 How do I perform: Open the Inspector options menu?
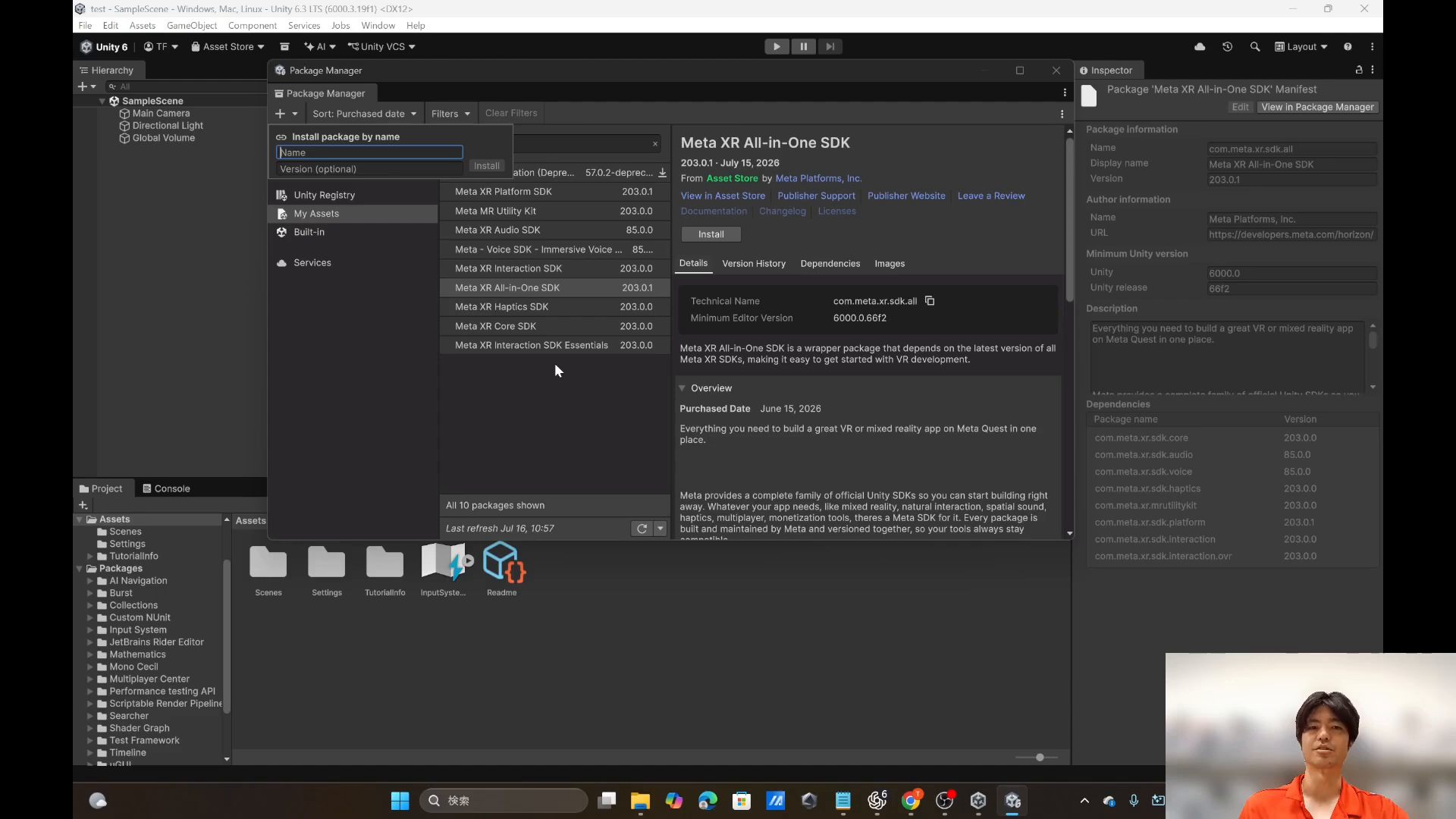(x=1373, y=70)
